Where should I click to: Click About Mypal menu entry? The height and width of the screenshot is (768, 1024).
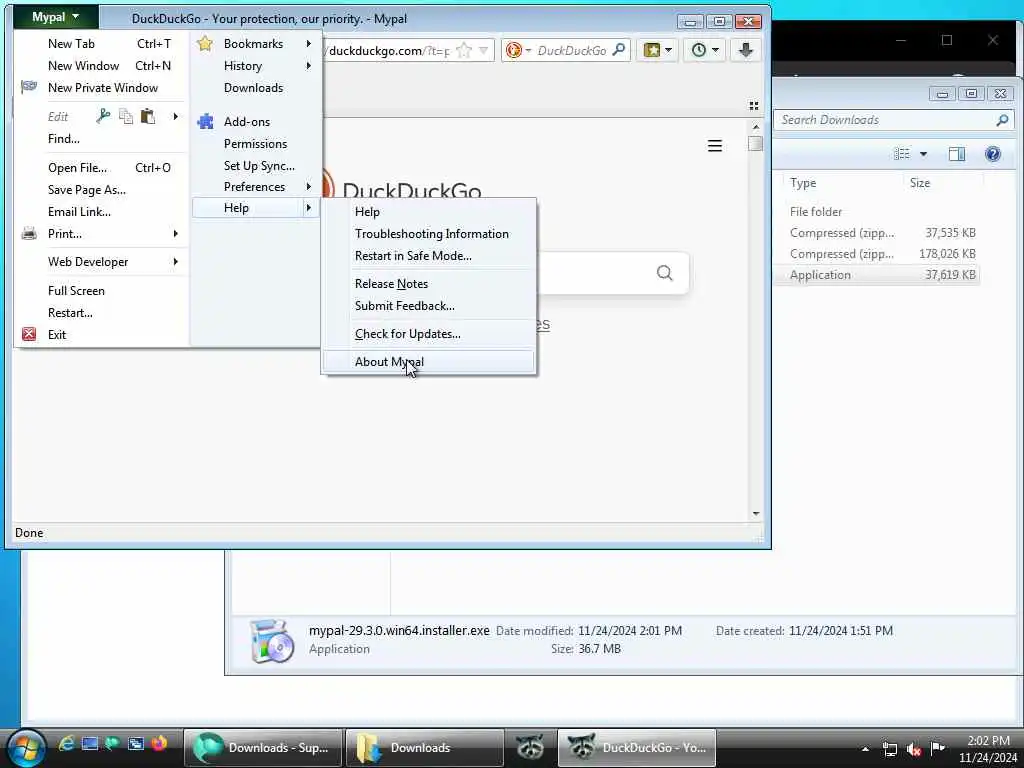pos(428,362)
